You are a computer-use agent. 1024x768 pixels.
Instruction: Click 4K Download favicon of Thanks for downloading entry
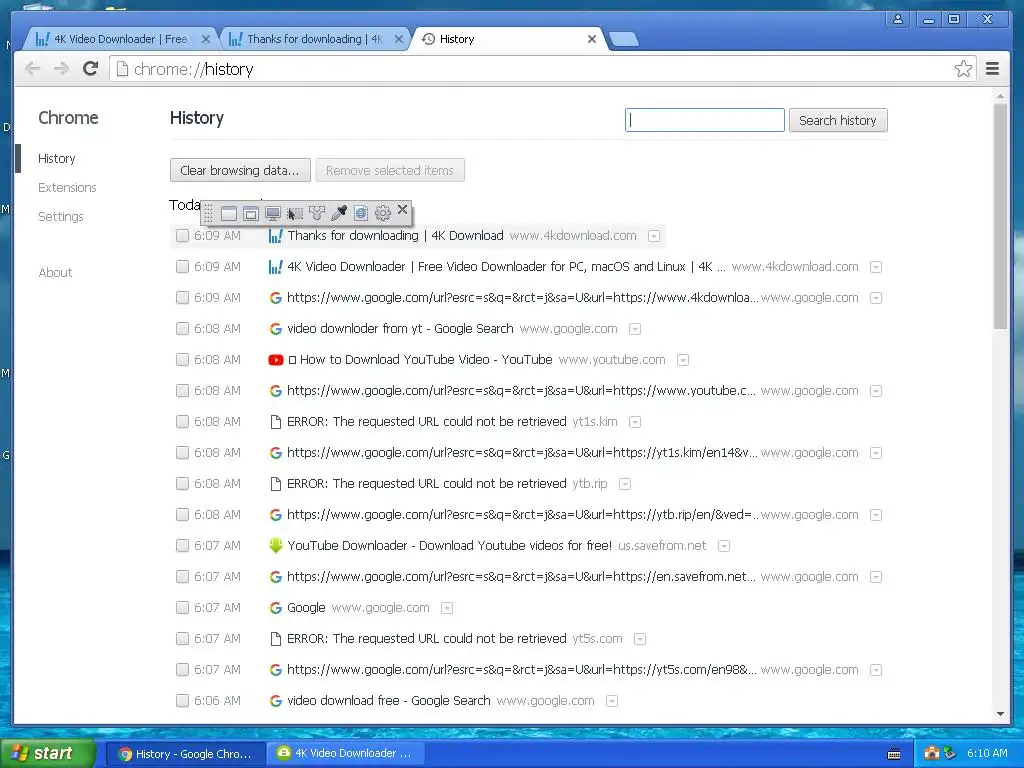pos(276,236)
